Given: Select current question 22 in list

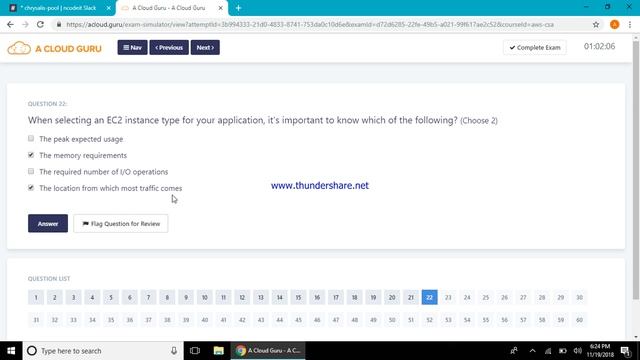Looking at the screenshot, I should (x=429, y=297).
